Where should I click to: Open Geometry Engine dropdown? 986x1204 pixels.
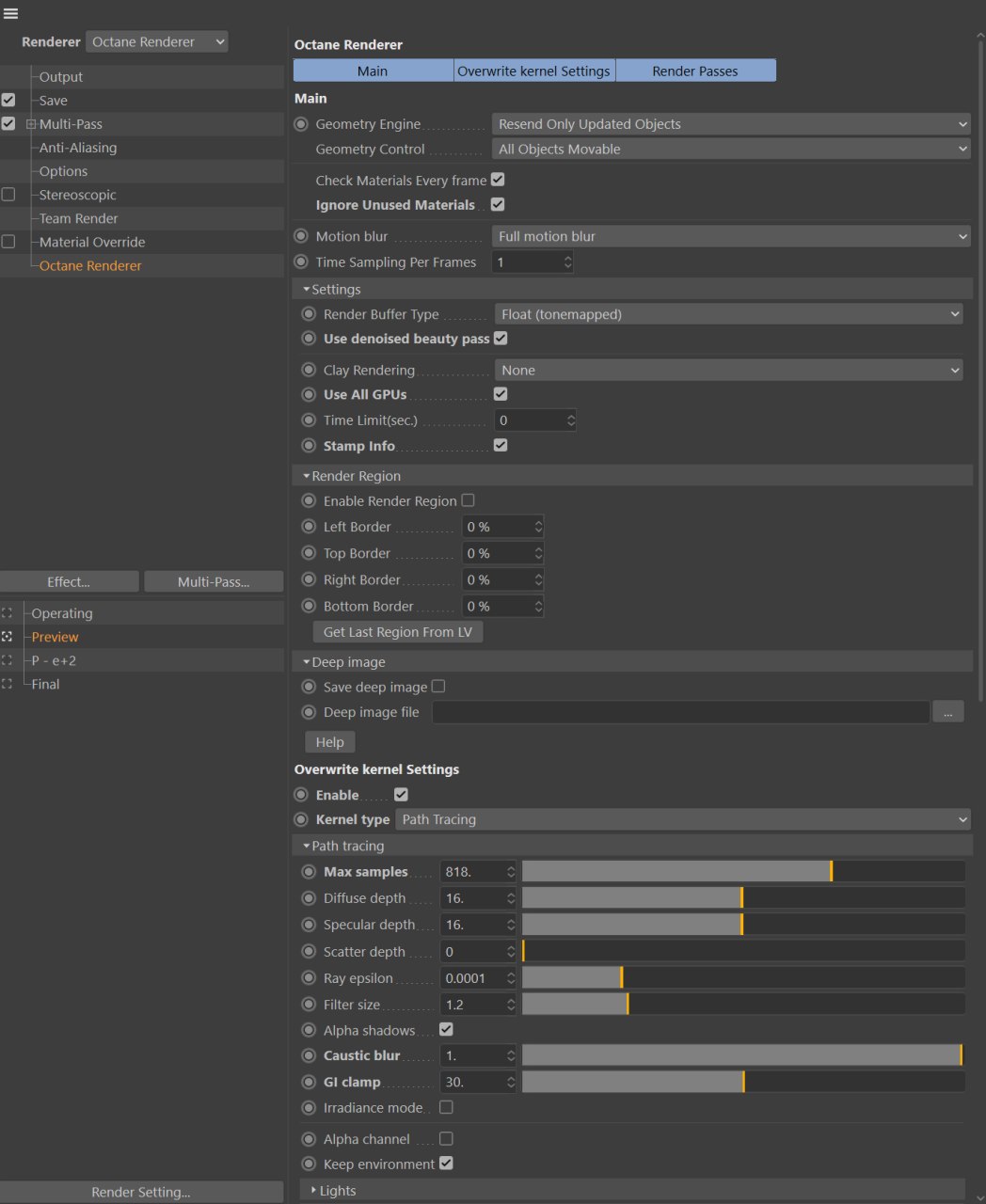731,124
